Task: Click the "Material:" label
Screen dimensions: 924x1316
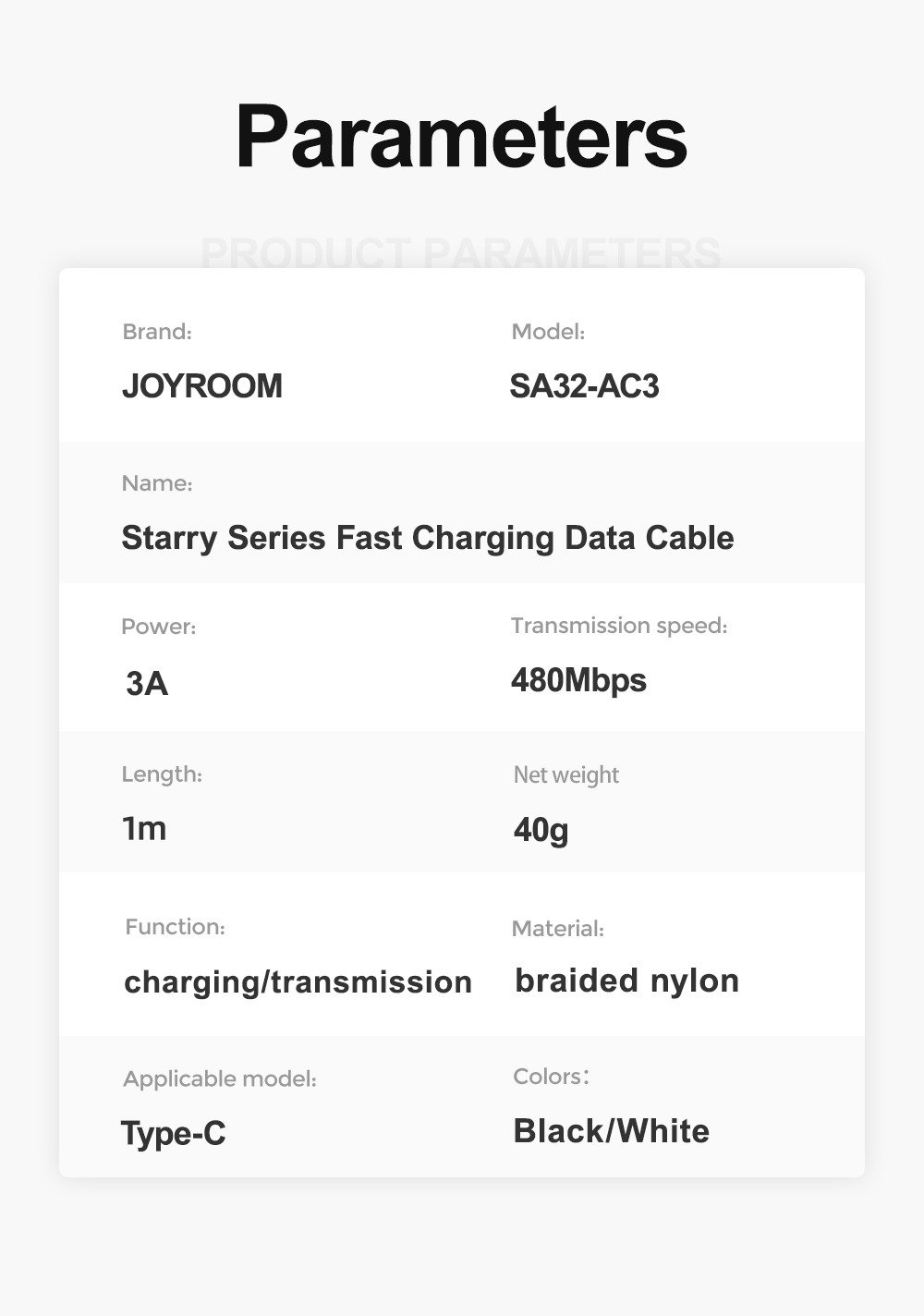Action: coord(557,929)
